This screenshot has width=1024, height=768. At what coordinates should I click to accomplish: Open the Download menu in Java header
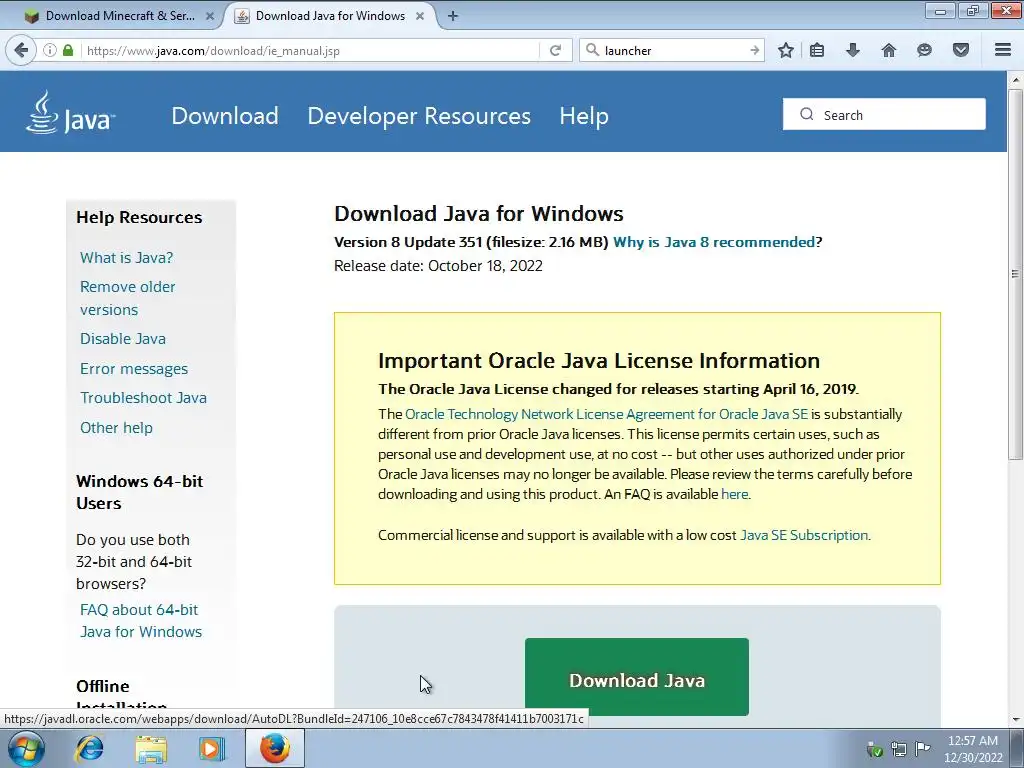coord(225,116)
